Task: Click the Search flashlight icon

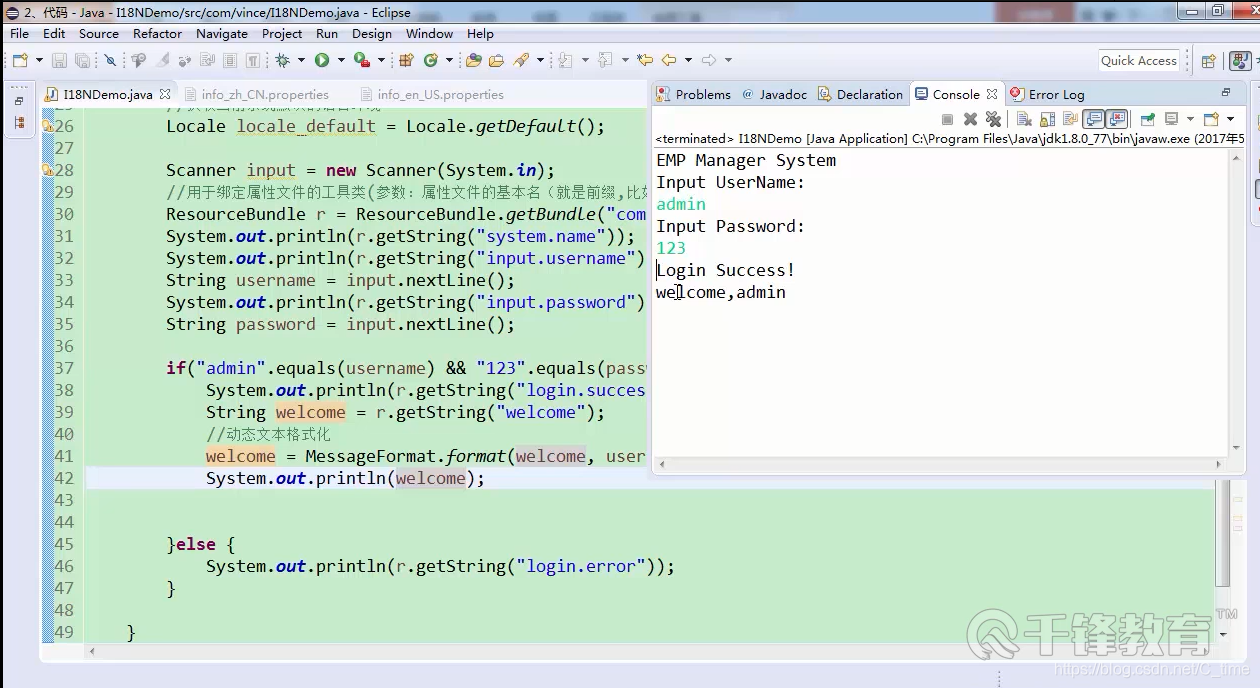Action: click(x=521, y=60)
